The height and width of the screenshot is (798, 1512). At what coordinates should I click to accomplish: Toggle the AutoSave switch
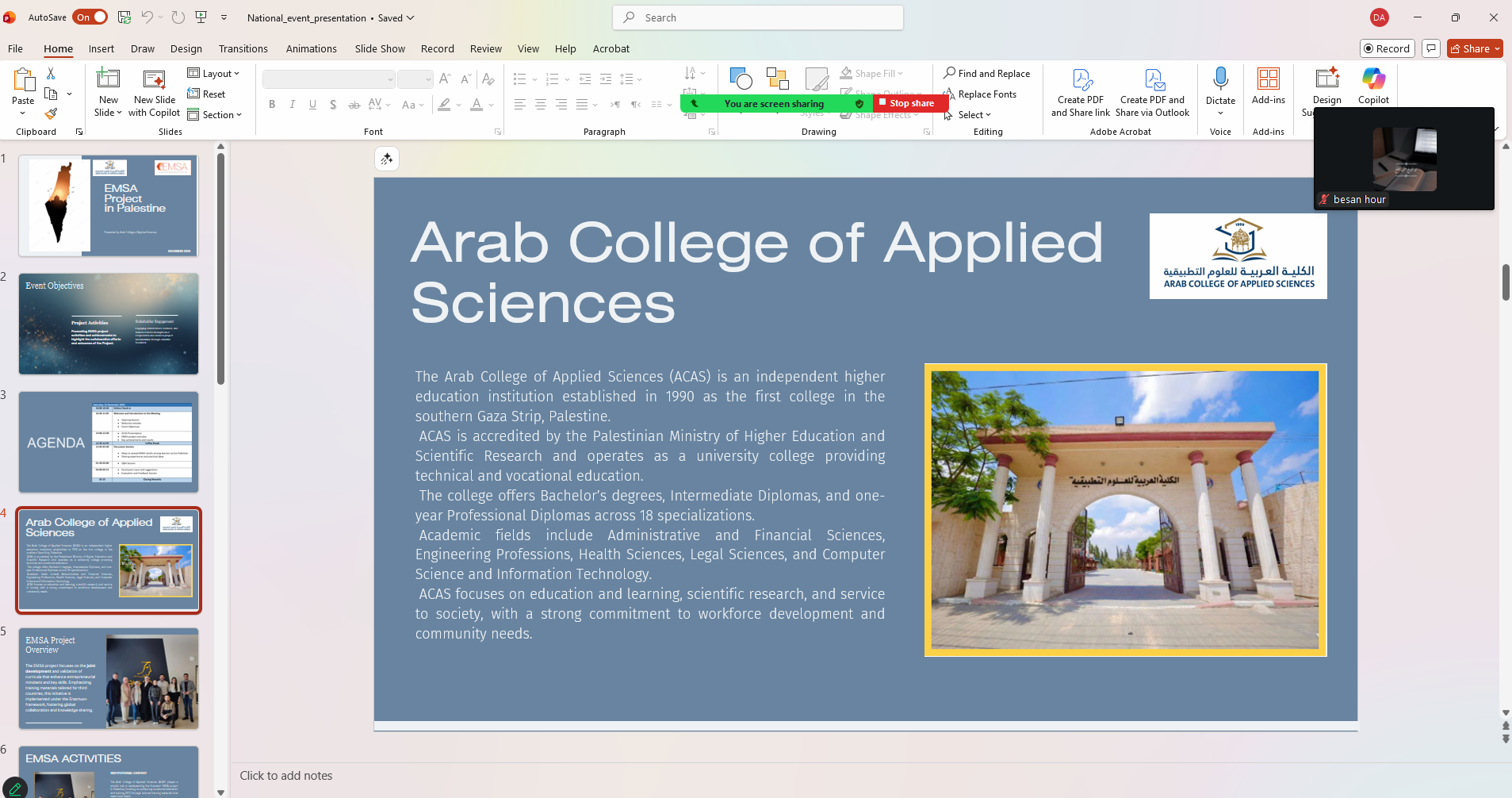tap(90, 17)
